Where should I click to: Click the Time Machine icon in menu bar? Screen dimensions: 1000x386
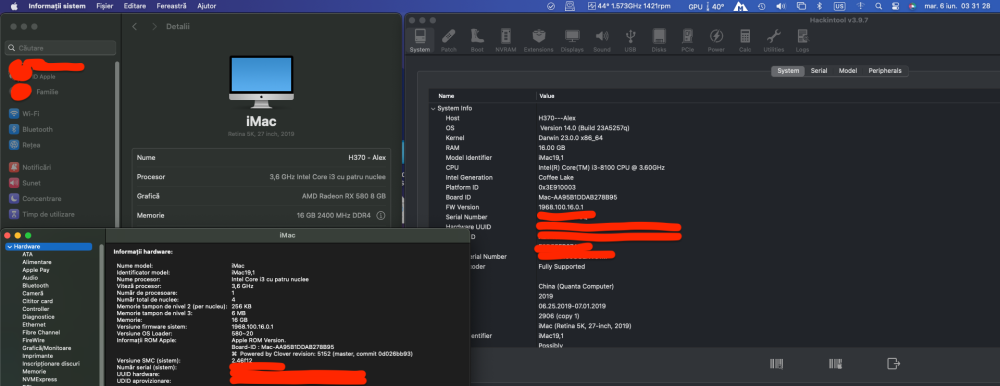coord(761,6)
